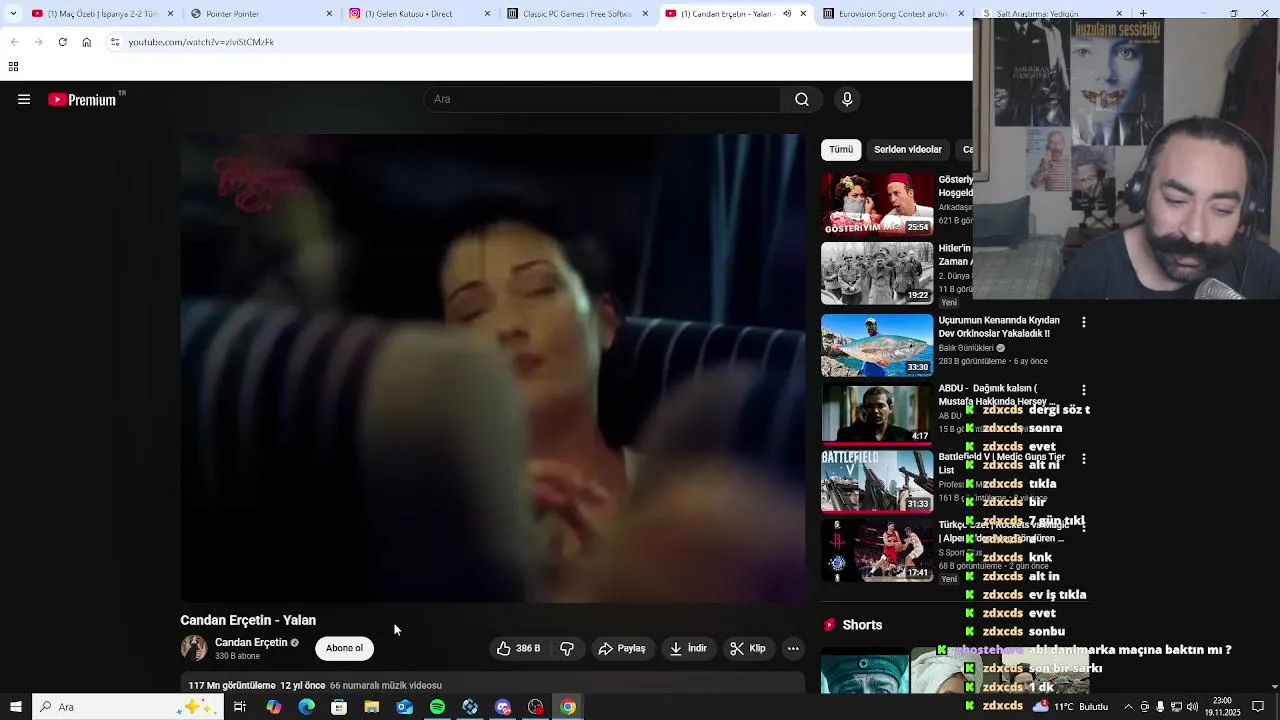Open options for Battlefield V video
Viewport: 1280px width, 720px height.
coord(1083,459)
